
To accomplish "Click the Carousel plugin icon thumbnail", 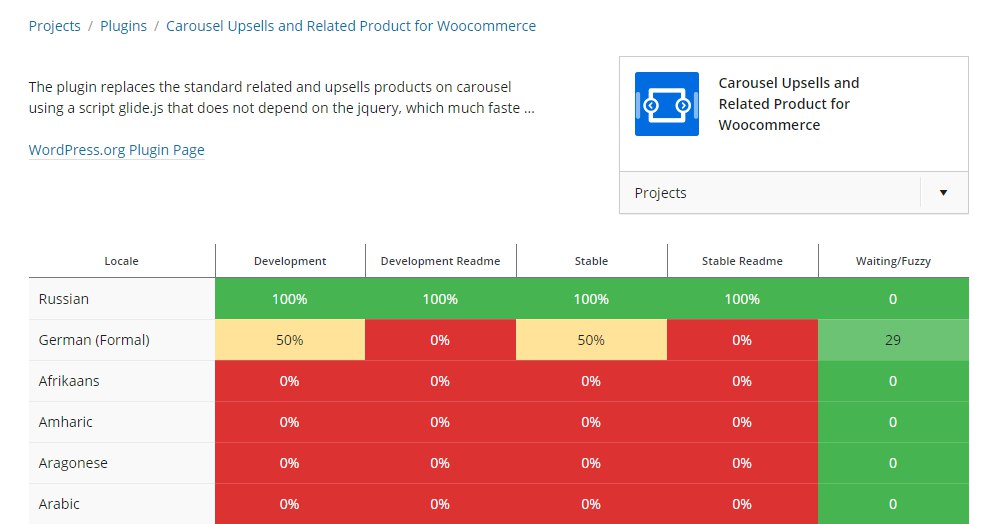I will (x=666, y=104).
